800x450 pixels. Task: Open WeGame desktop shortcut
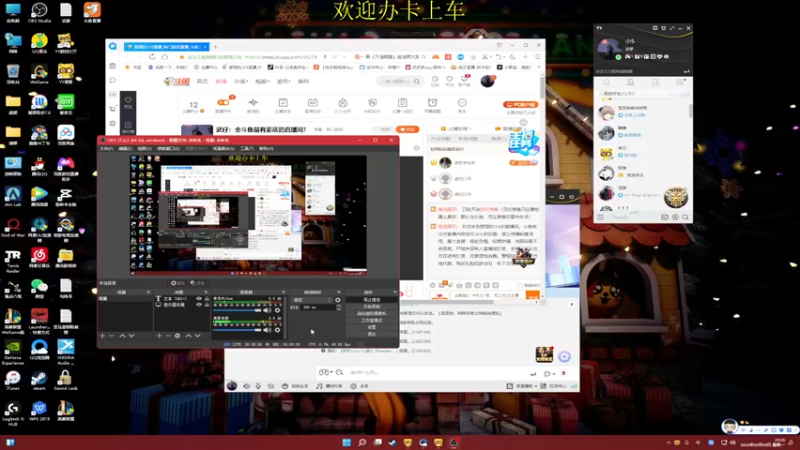pos(39,74)
